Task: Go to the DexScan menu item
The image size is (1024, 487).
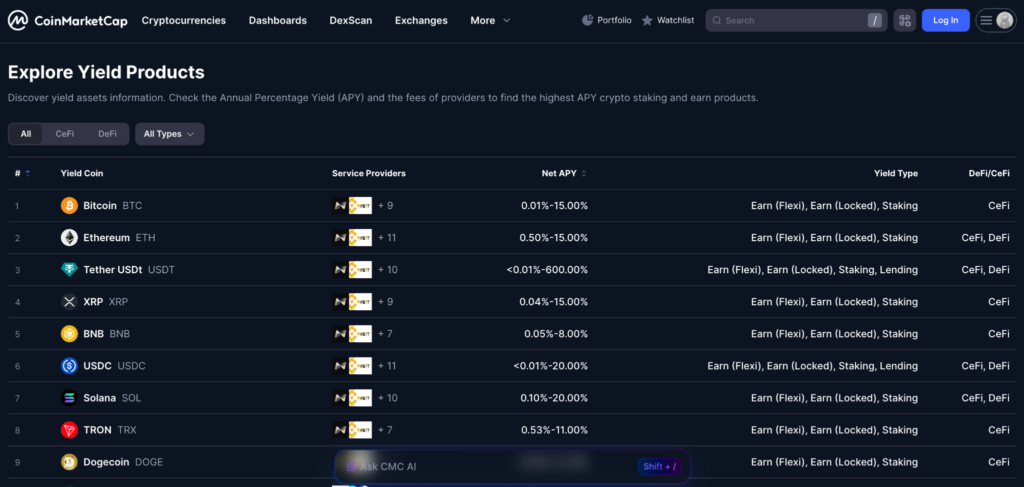Action: pos(350,20)
